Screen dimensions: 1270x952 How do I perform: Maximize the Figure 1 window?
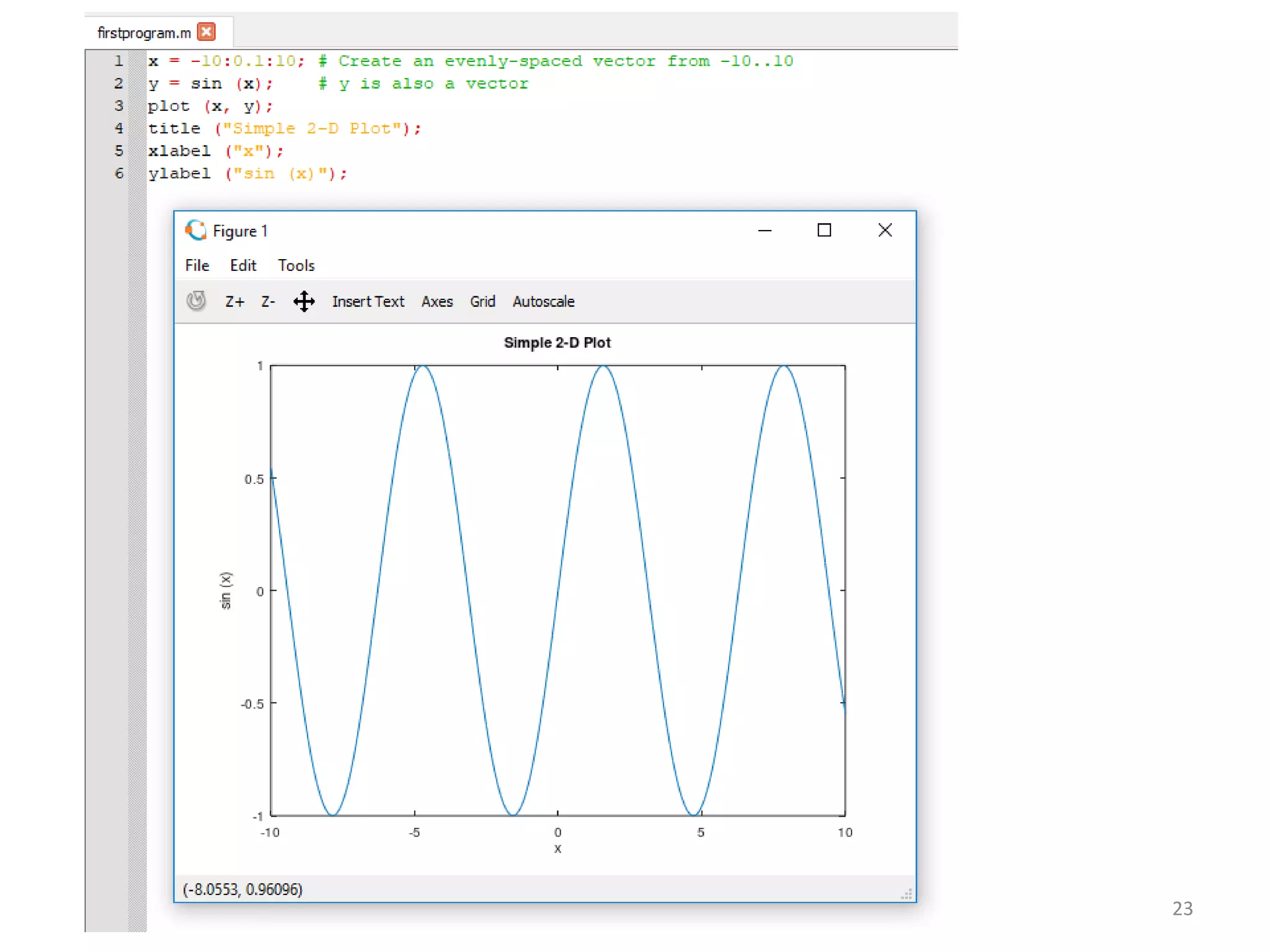(x=824, y=231)
